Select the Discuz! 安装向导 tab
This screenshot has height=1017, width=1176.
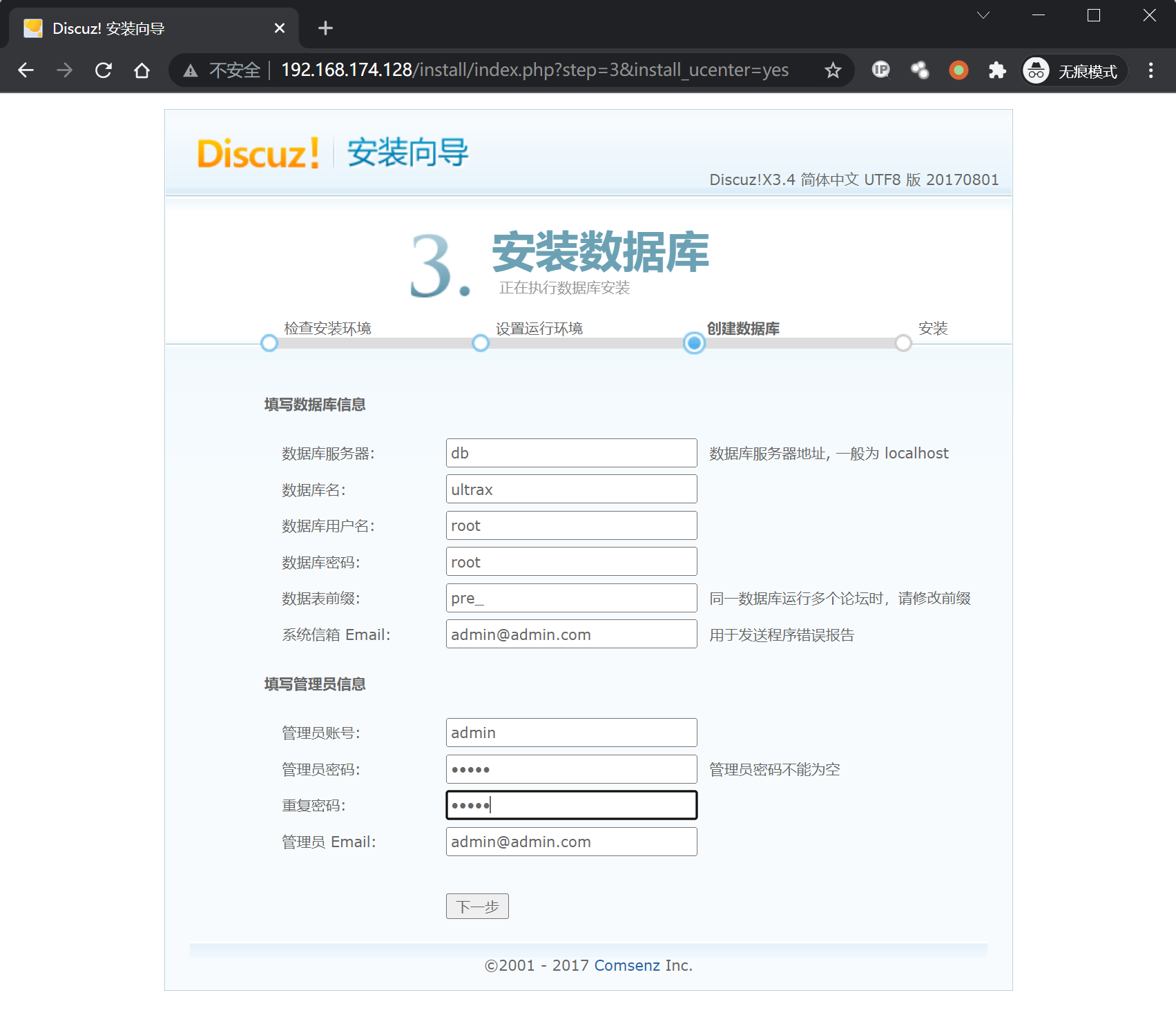click(x=138, y=28)
